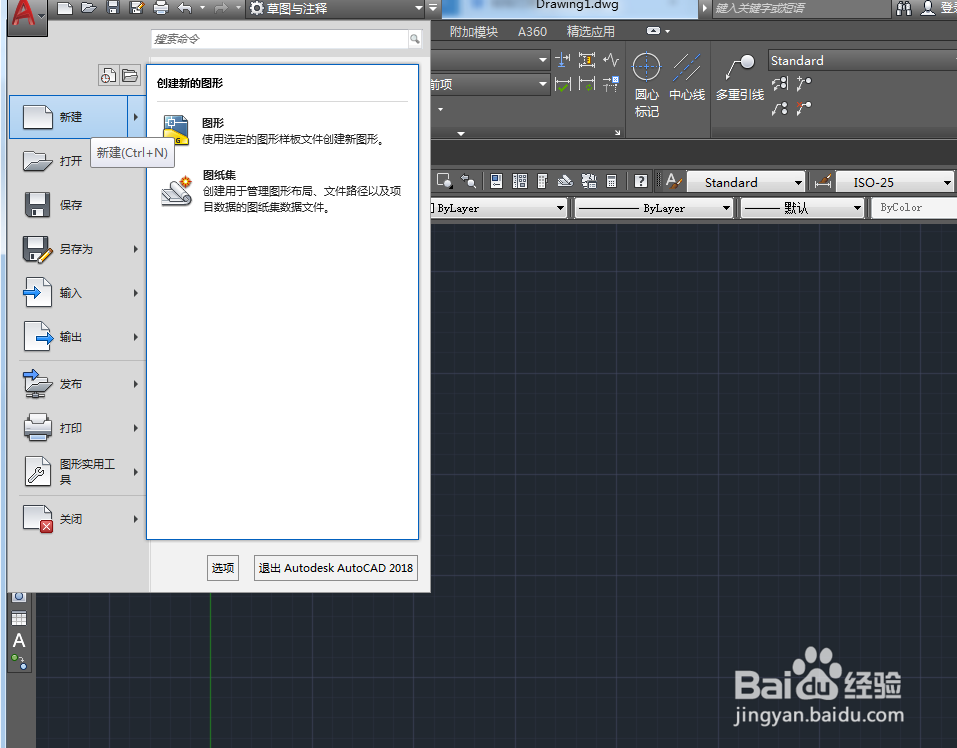The width and height of the screenshot is (957, 748).
Task: Open the multileader style Standard combo box
Action: coord(861,60)
